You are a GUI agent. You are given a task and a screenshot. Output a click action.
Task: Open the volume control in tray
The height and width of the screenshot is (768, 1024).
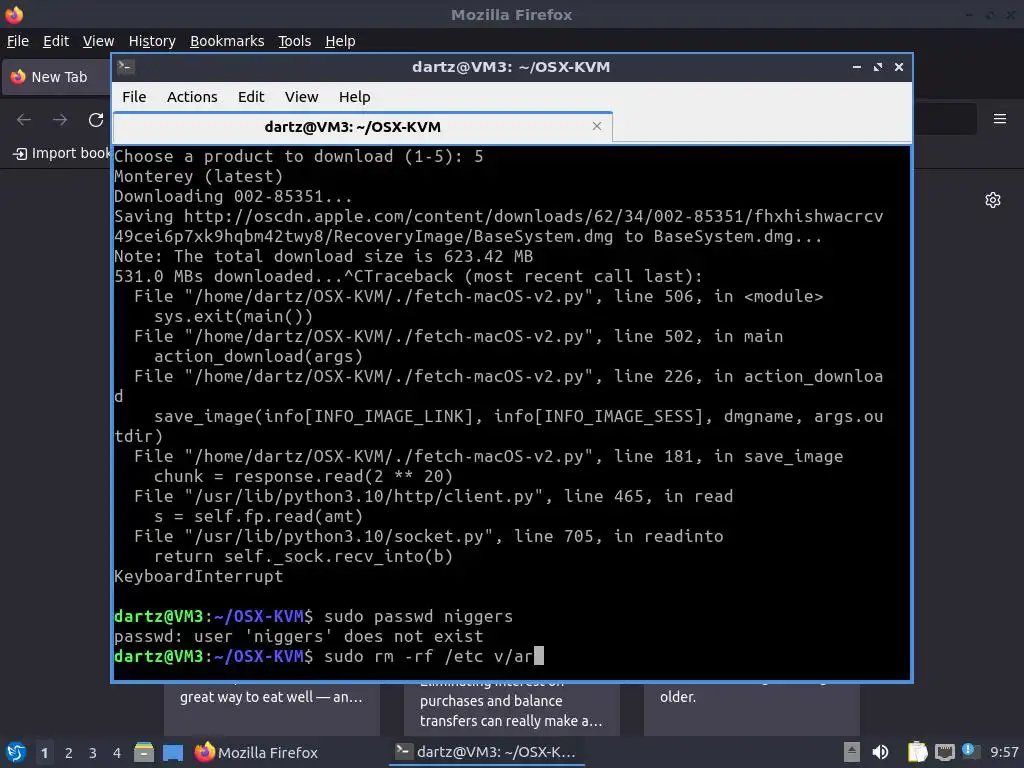(x=880, y=752)
